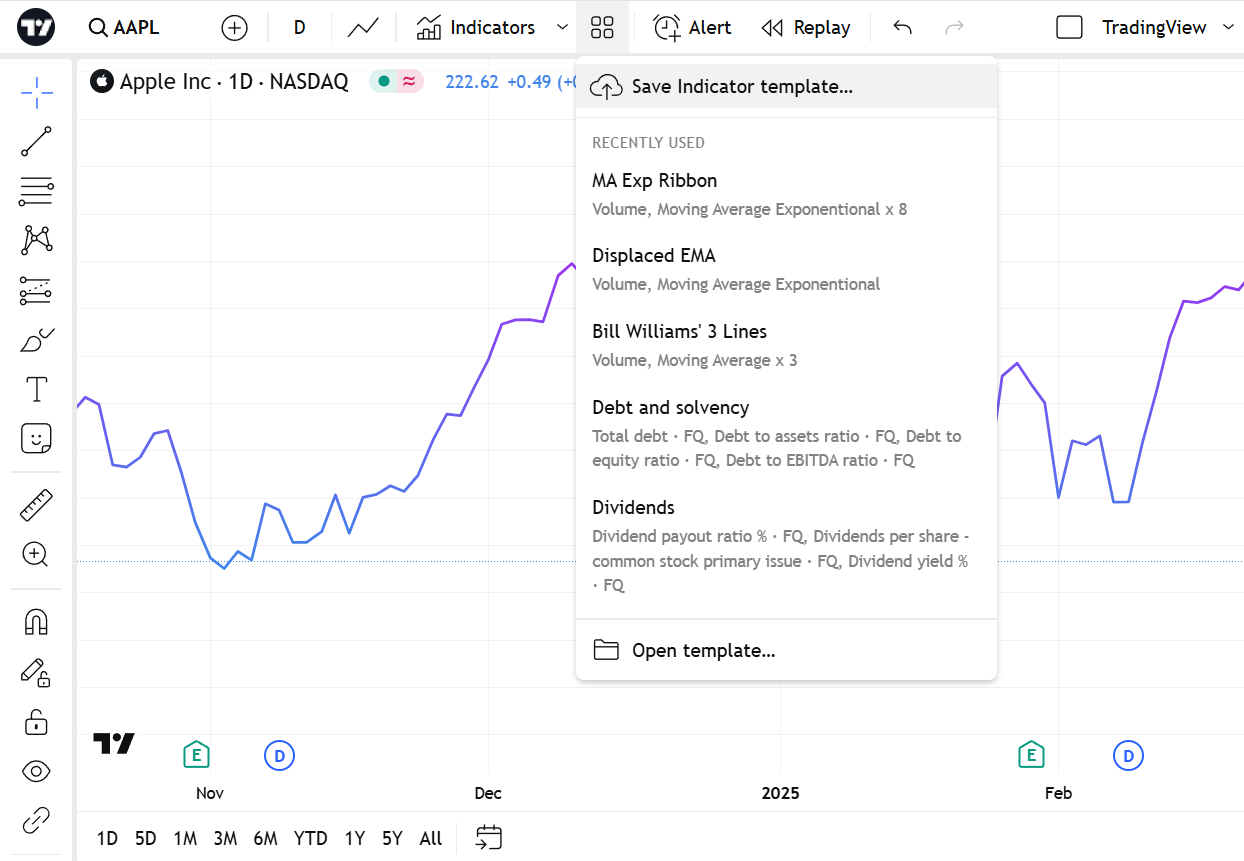Toggle stay in drawing mode
This screenshot has width=1244, height=861.
click(x=36, y=672)
